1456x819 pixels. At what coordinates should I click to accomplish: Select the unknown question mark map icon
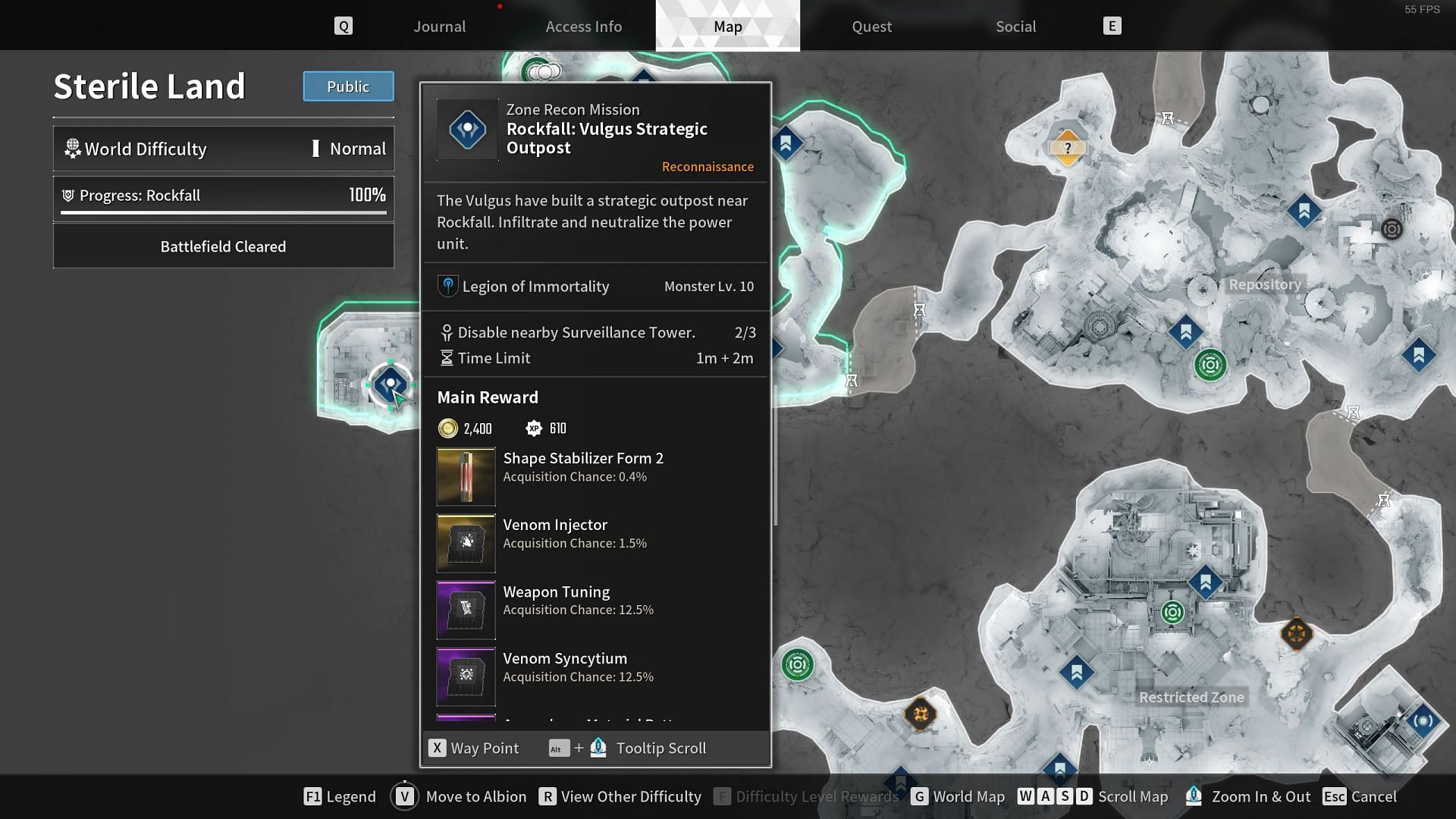(x=1066, y=147)
